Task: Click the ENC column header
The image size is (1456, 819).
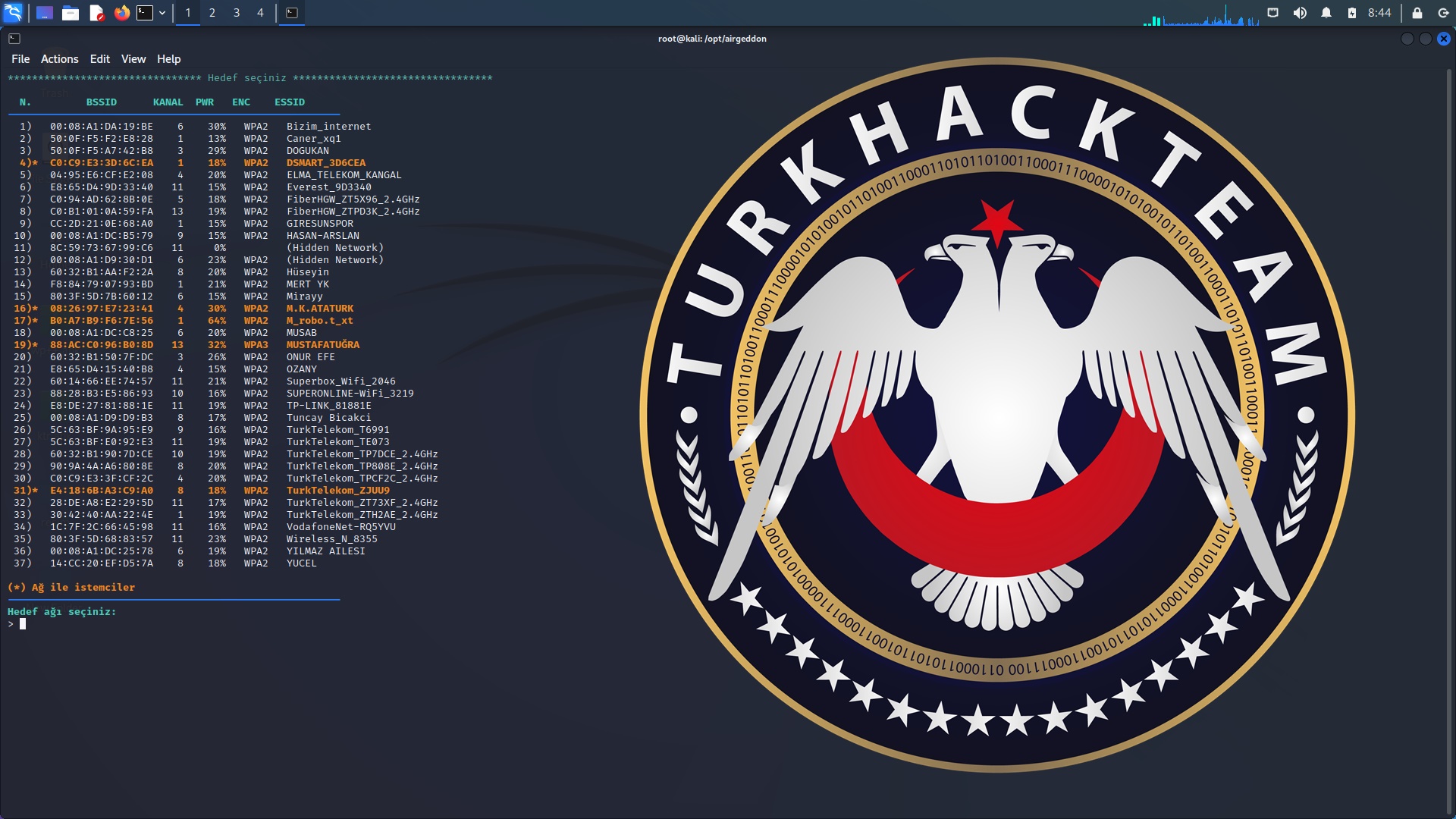Action: pos(241,102)
